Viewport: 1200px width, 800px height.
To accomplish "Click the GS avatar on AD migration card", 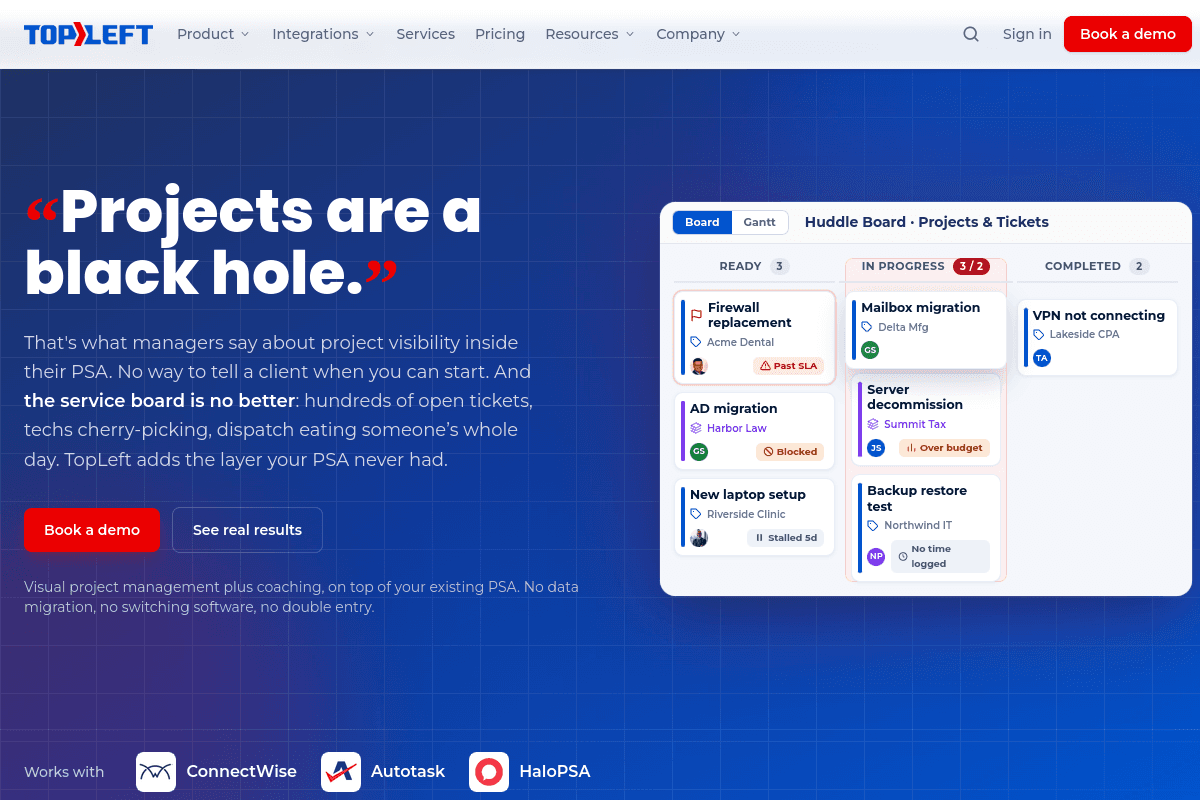I will 699,452.
